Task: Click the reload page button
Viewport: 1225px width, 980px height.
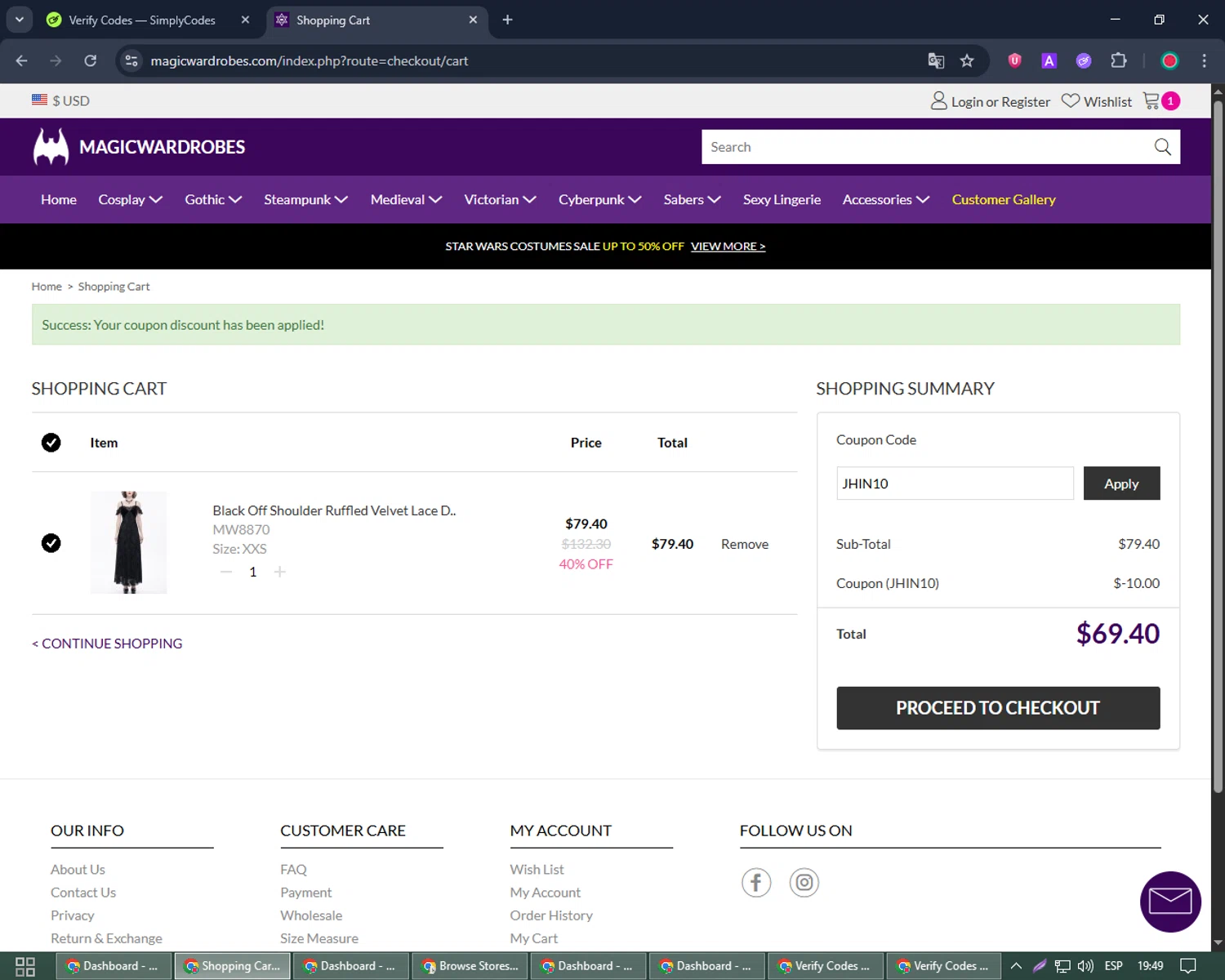Action: tap(91, 60)
